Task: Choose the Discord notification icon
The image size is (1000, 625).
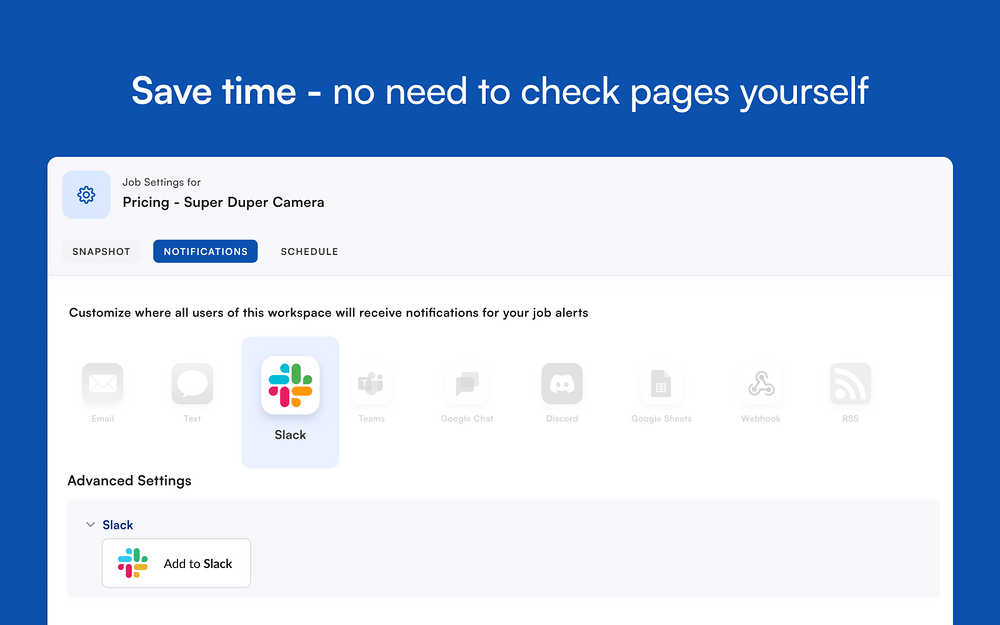Action: [562, 384]
